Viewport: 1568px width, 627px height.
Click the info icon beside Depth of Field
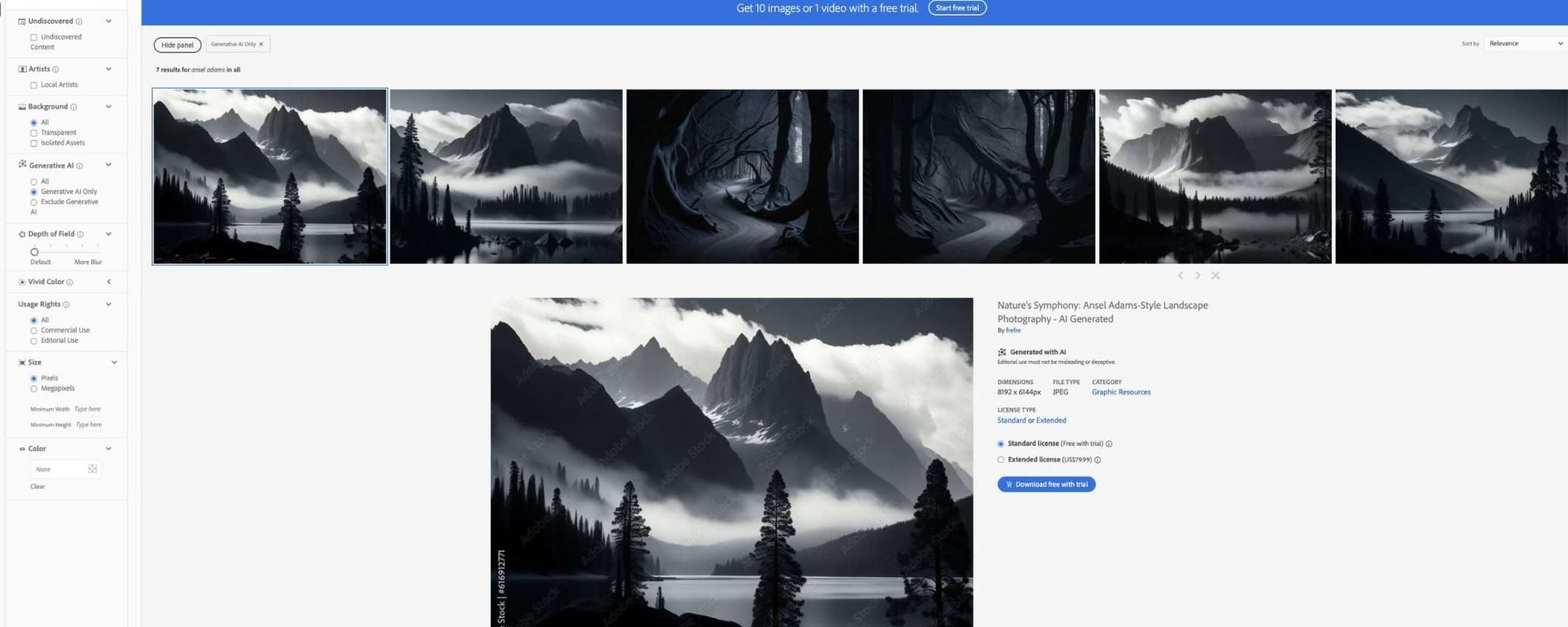pyautogui.click(x=81, y=234)
